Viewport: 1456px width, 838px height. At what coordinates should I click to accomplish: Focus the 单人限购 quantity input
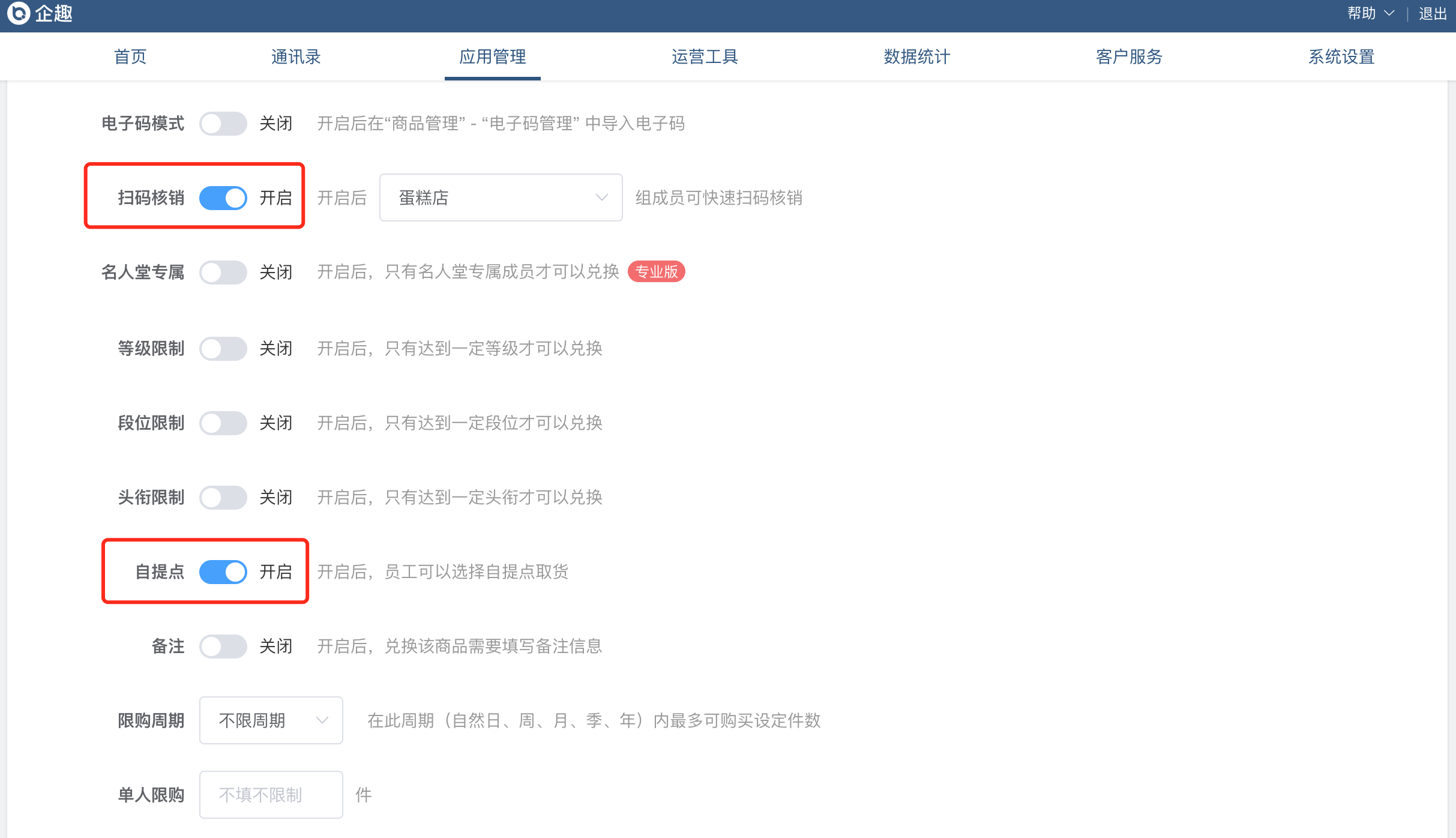pos(271,795)
